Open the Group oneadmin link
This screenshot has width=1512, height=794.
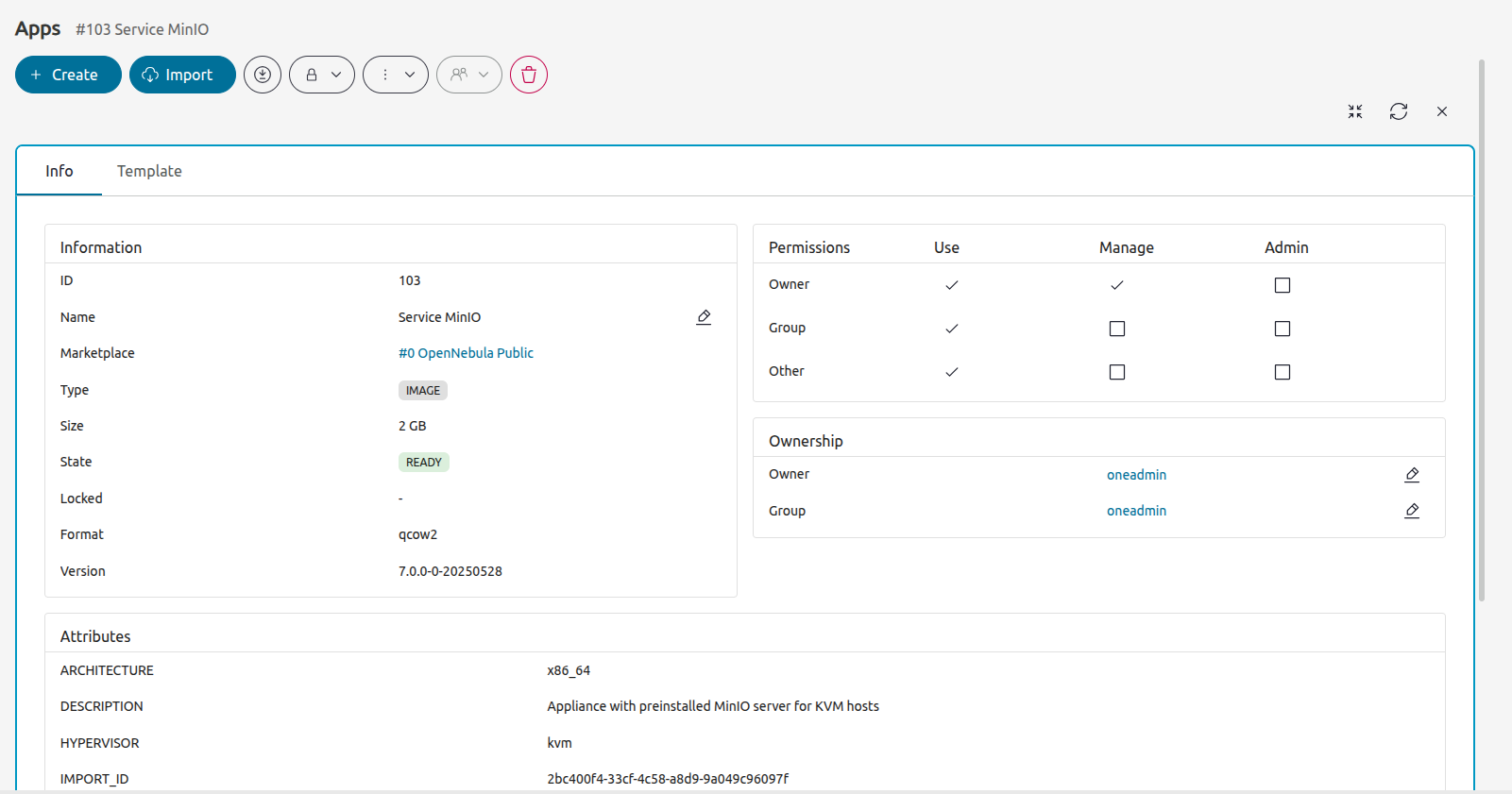[1136, 511]
